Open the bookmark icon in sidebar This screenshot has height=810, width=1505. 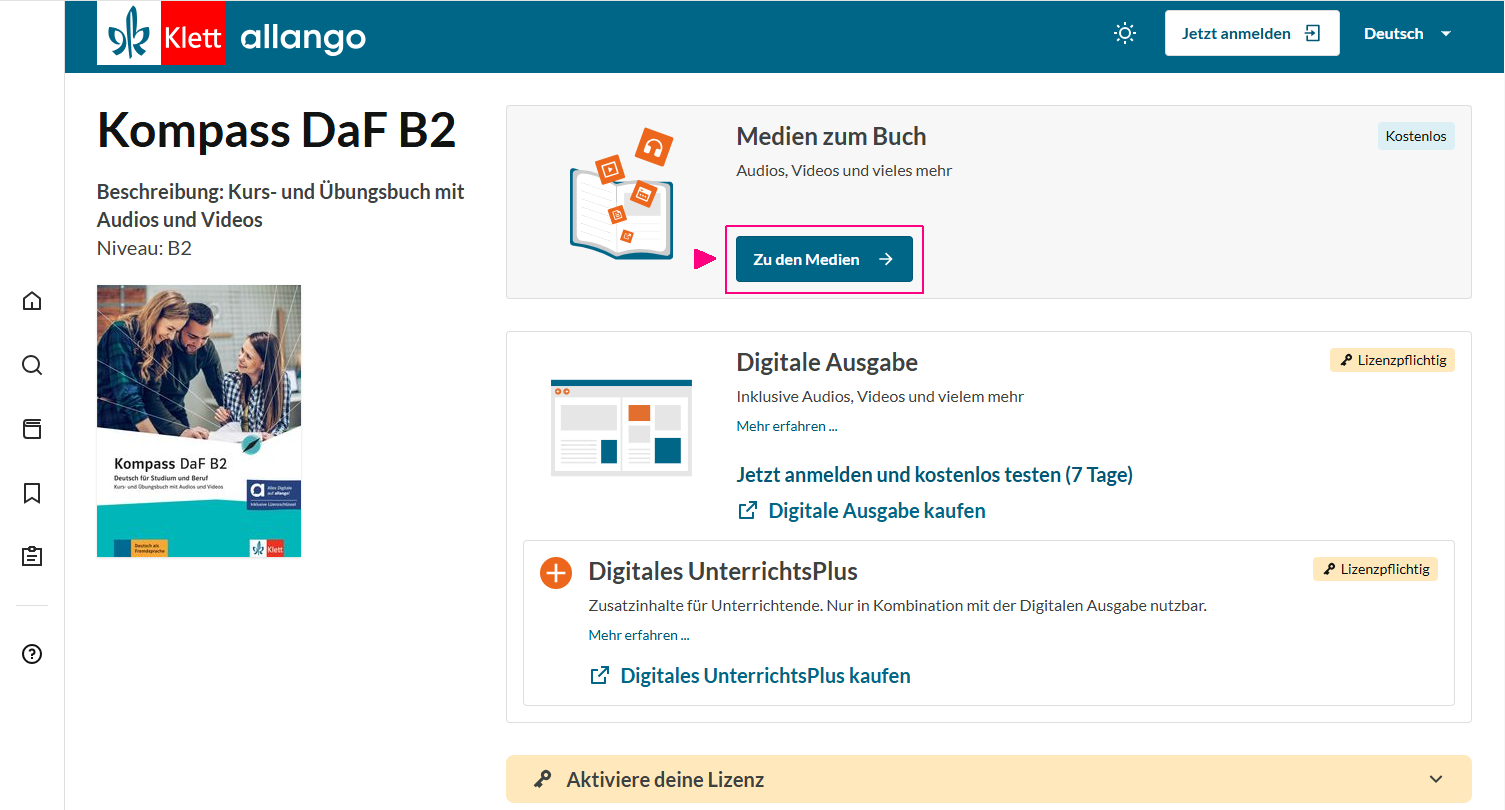(x=32, y=493)
